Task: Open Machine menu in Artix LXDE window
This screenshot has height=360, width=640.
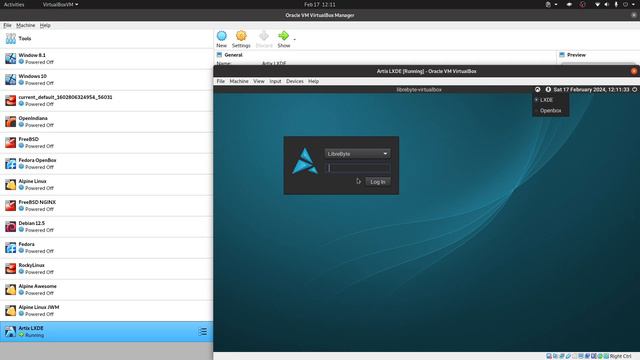Action: coord(239,81)
